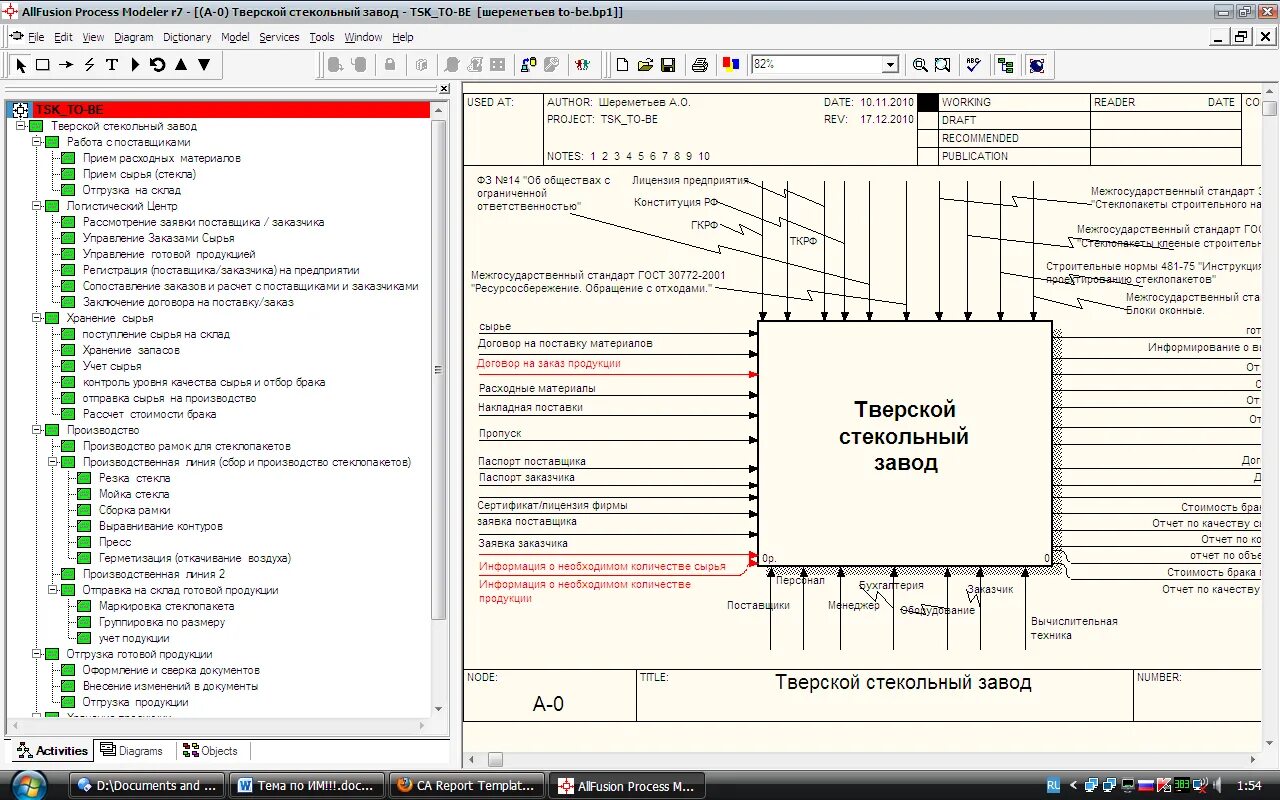Click the zoom-to-selection icon

(x=943, y=65)
